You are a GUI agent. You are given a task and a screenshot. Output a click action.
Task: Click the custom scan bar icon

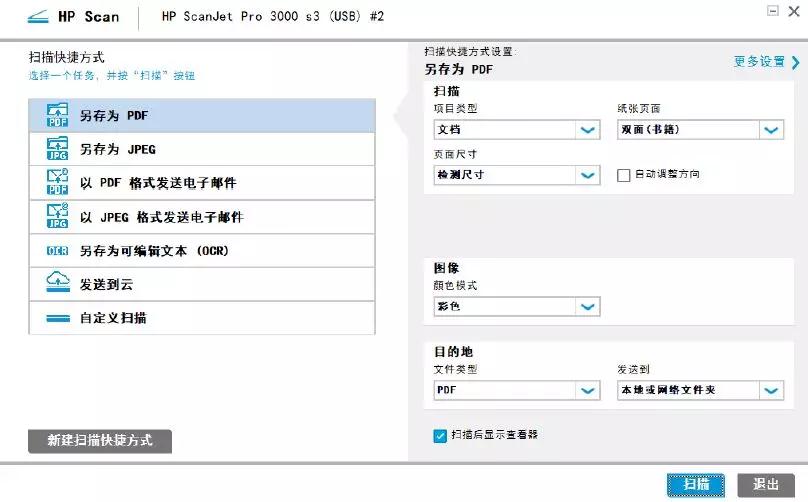point(58,319)
